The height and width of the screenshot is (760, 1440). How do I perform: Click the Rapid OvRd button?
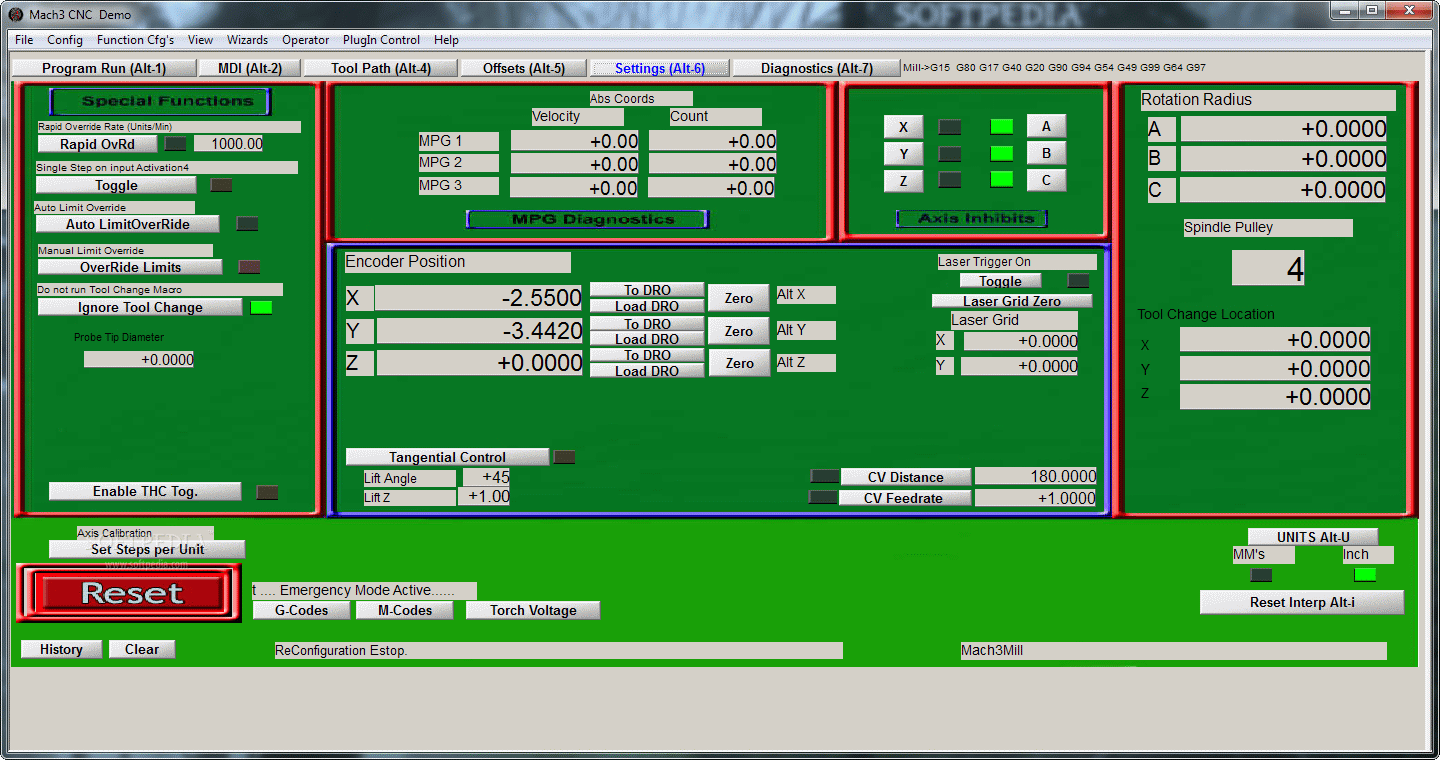point(97,144)
